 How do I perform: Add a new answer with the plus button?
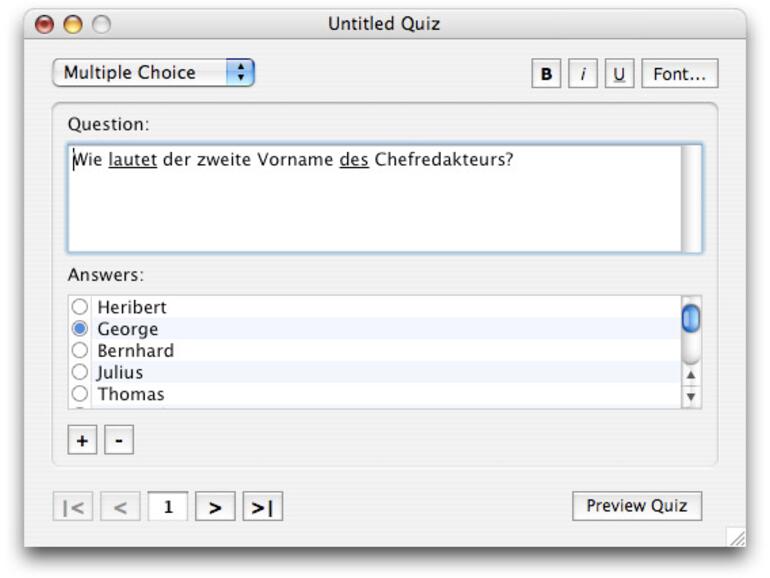tap(82, 440)
